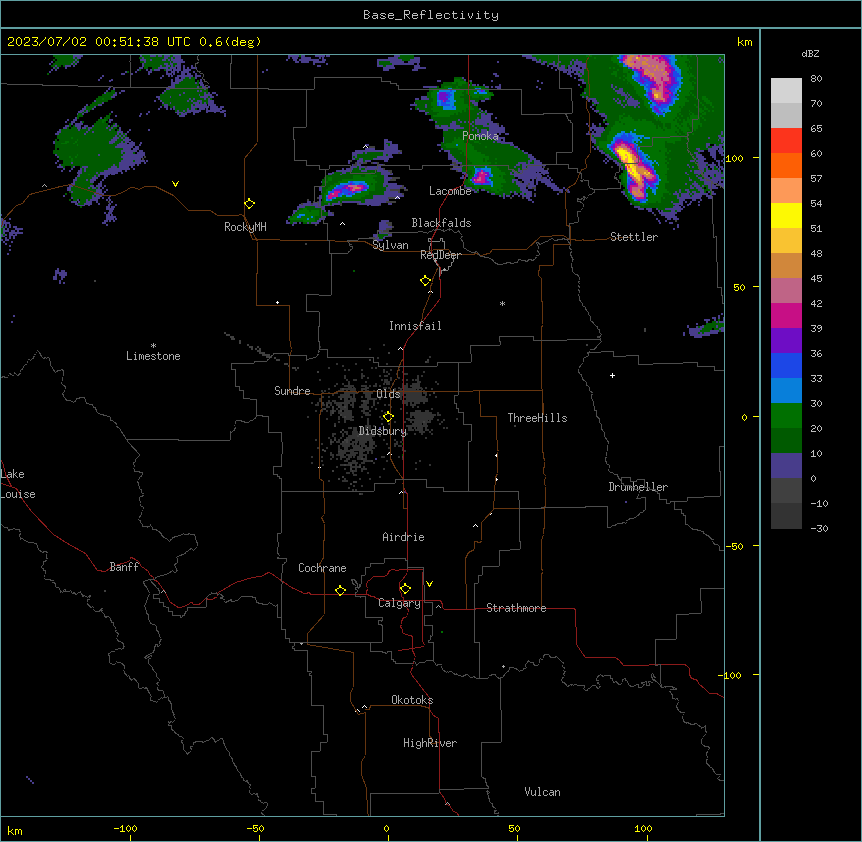
Task: Click the -50 tick on horizontal km axis
Action: coord(255,828)
